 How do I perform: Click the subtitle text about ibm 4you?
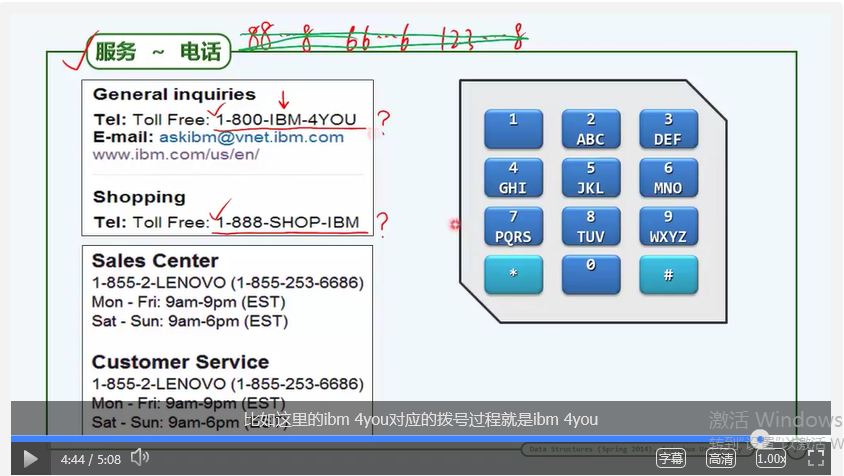[421, 419]
